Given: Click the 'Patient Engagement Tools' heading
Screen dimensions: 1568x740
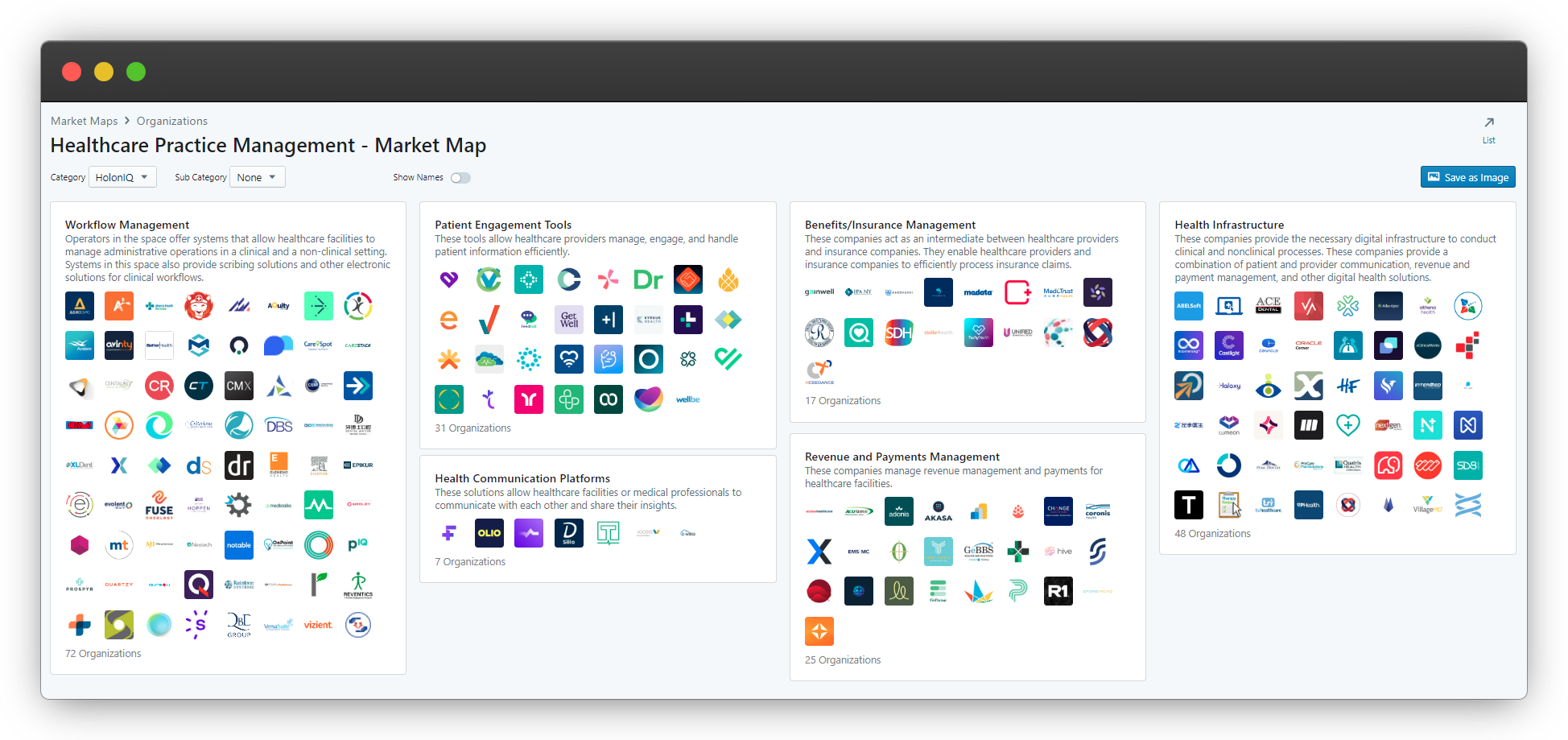Looking at the screenshot, I should [503, 225].
